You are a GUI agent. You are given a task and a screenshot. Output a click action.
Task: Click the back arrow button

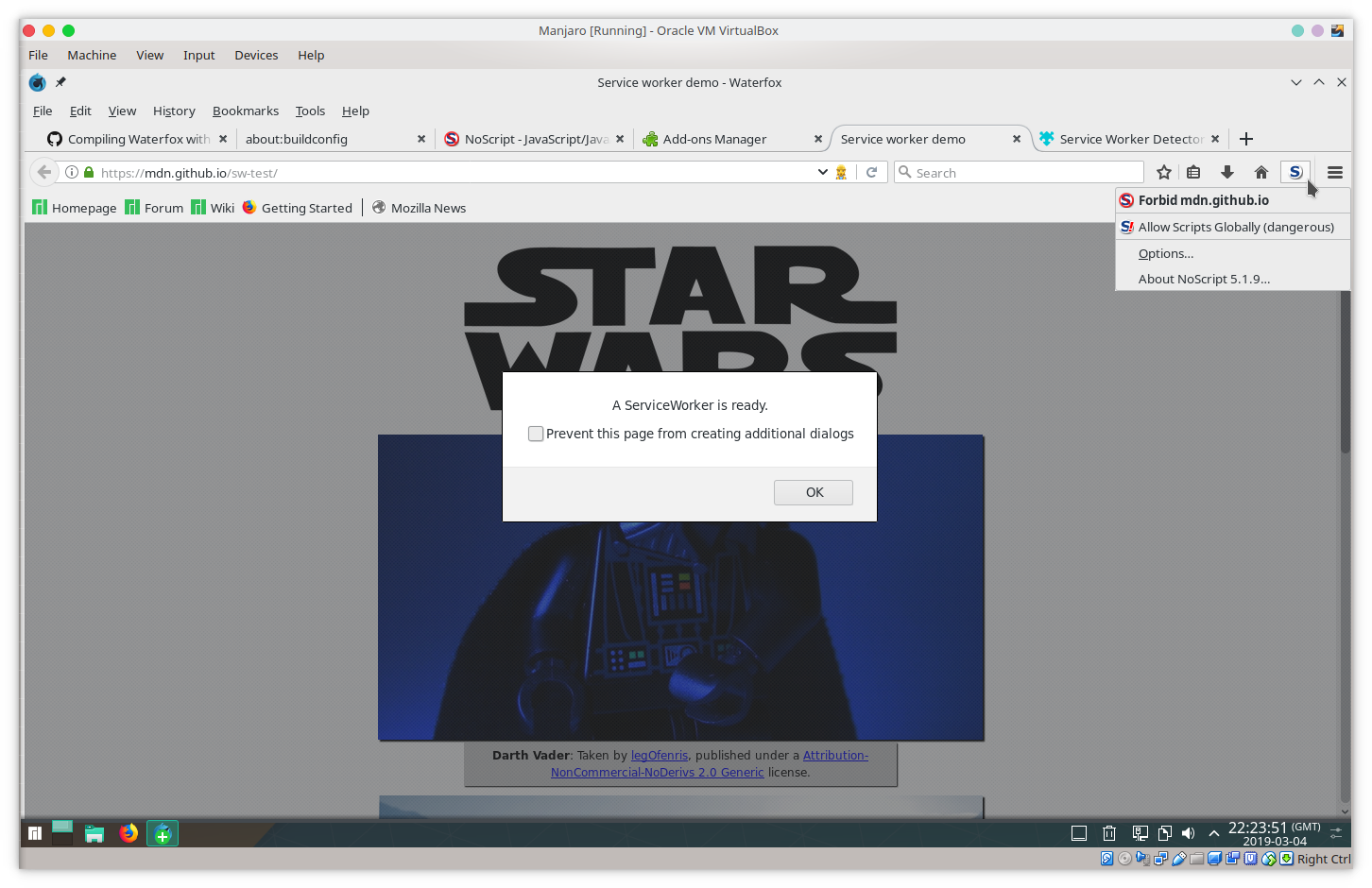(43, 172)
